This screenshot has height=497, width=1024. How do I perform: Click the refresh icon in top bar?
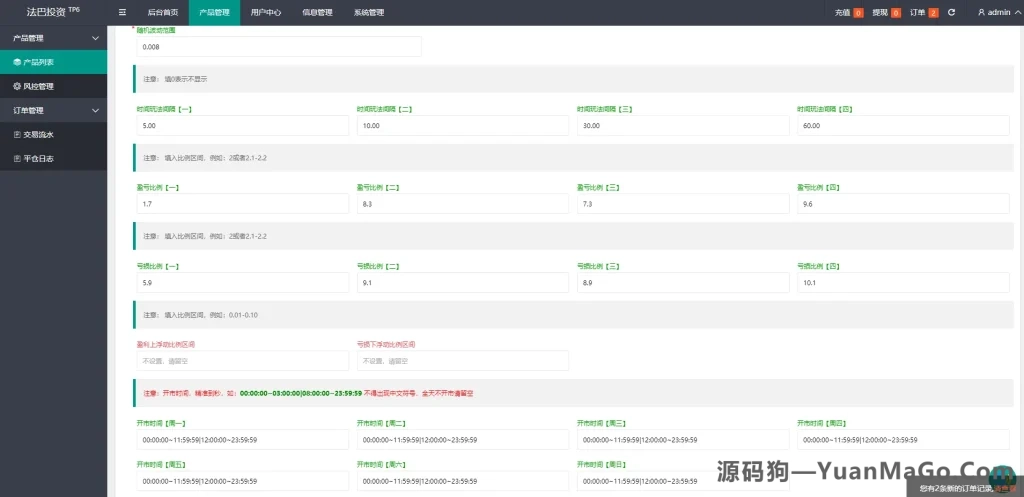pos(951,13)
